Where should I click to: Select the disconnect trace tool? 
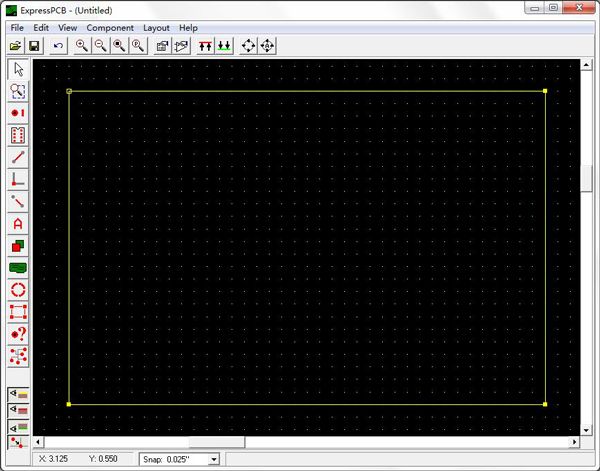(x=18, y=202)
